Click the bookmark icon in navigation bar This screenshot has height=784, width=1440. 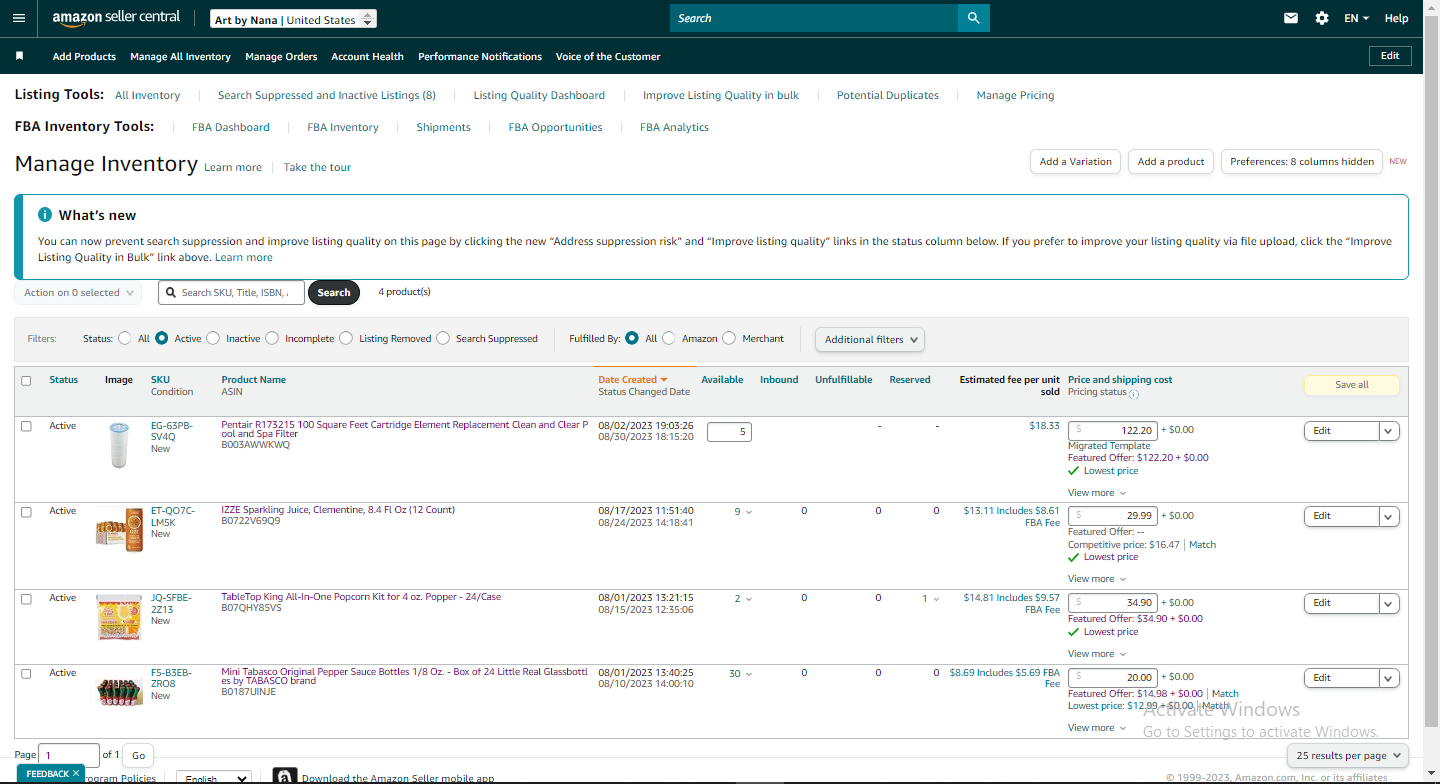coord(19,56)
